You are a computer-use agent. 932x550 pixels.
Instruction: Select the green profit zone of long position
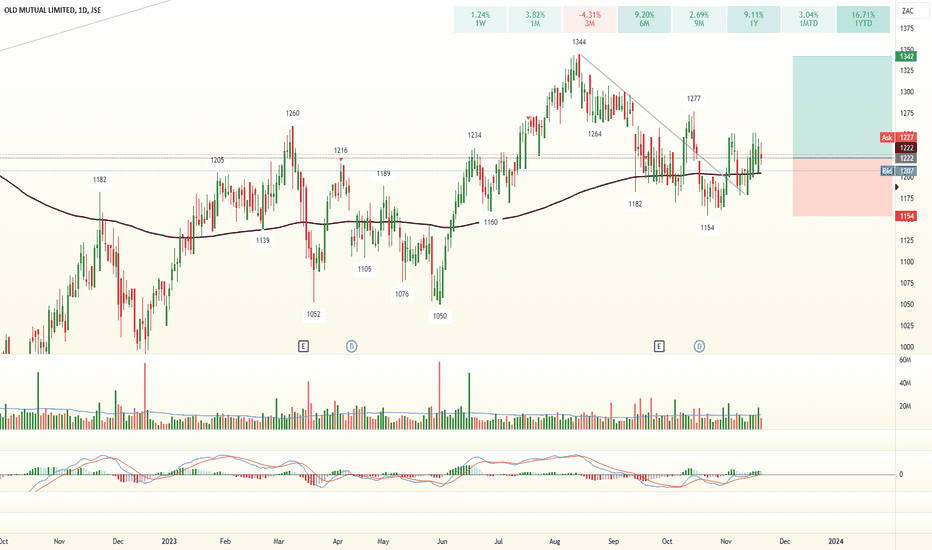tap(842, 107)
